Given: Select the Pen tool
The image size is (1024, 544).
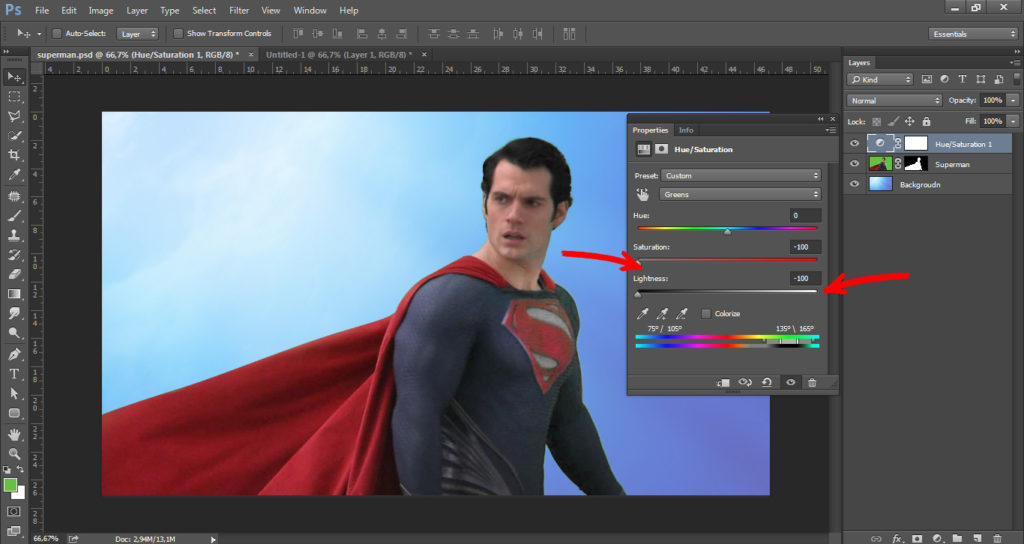Looking at the screenshot, I should pyautogui.click(x=14, y=354).
